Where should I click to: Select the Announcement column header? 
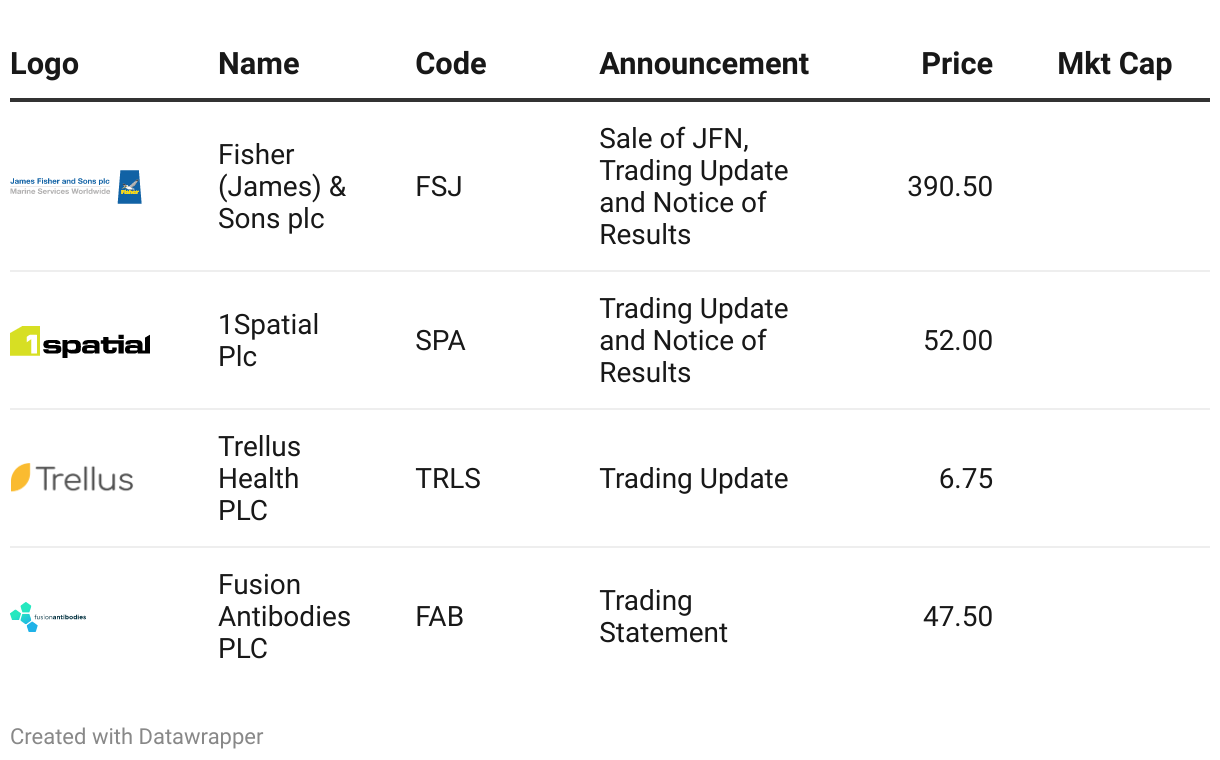[704, 64]
